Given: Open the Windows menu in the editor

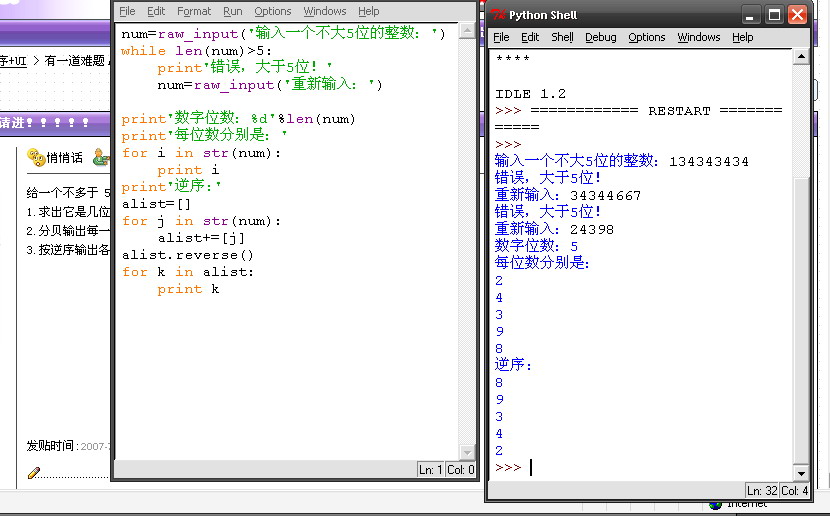Looking at the screenshot, I should click(x=324, y=11).
